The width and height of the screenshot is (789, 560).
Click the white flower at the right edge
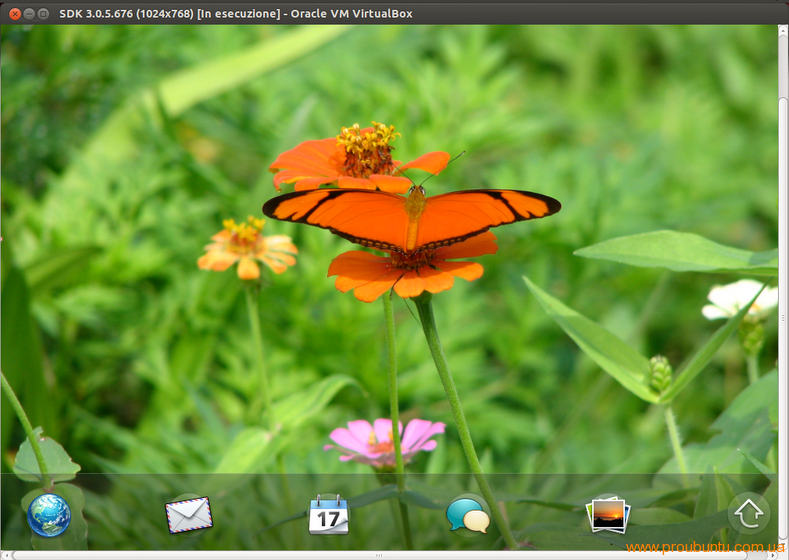click(738, 299)
